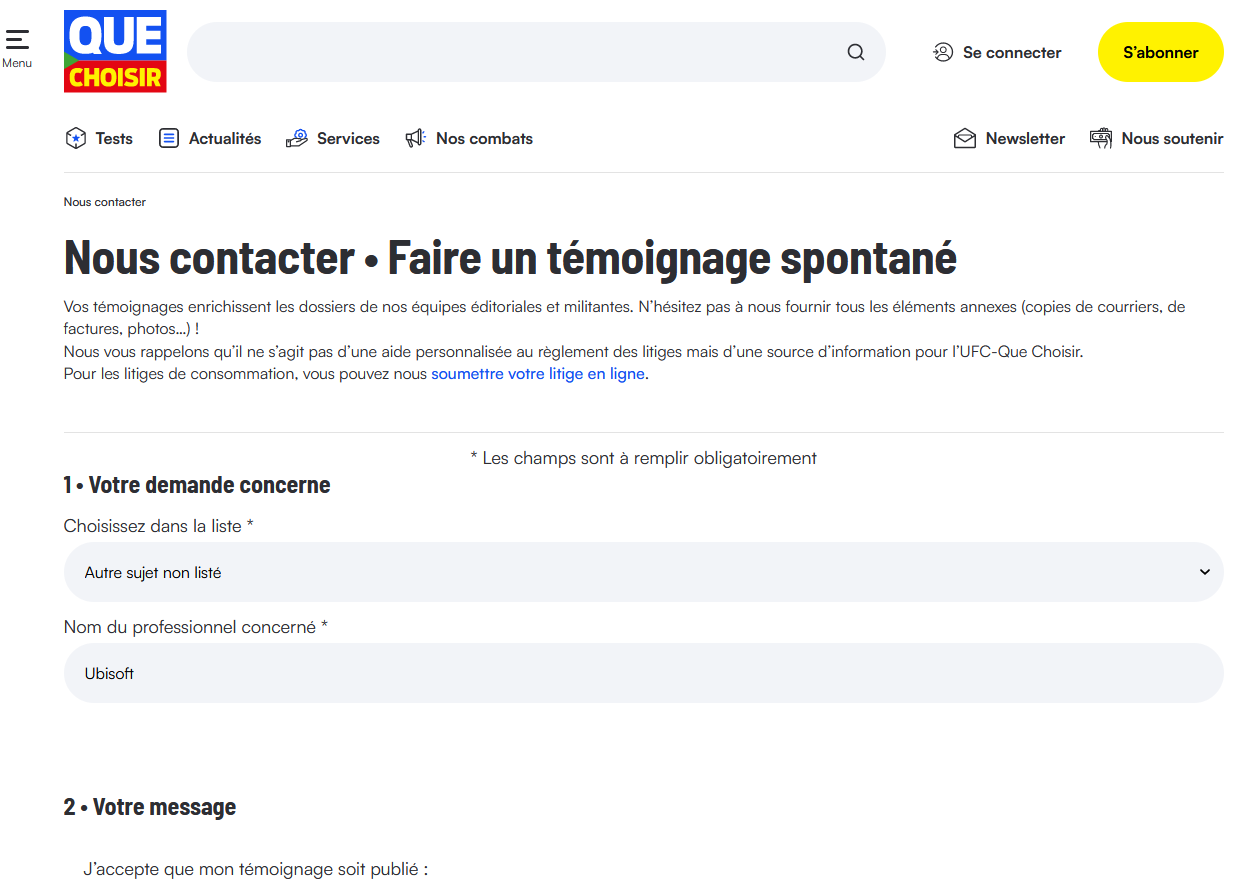Click the Newsletter envelope icon

[x=965, y=138]
